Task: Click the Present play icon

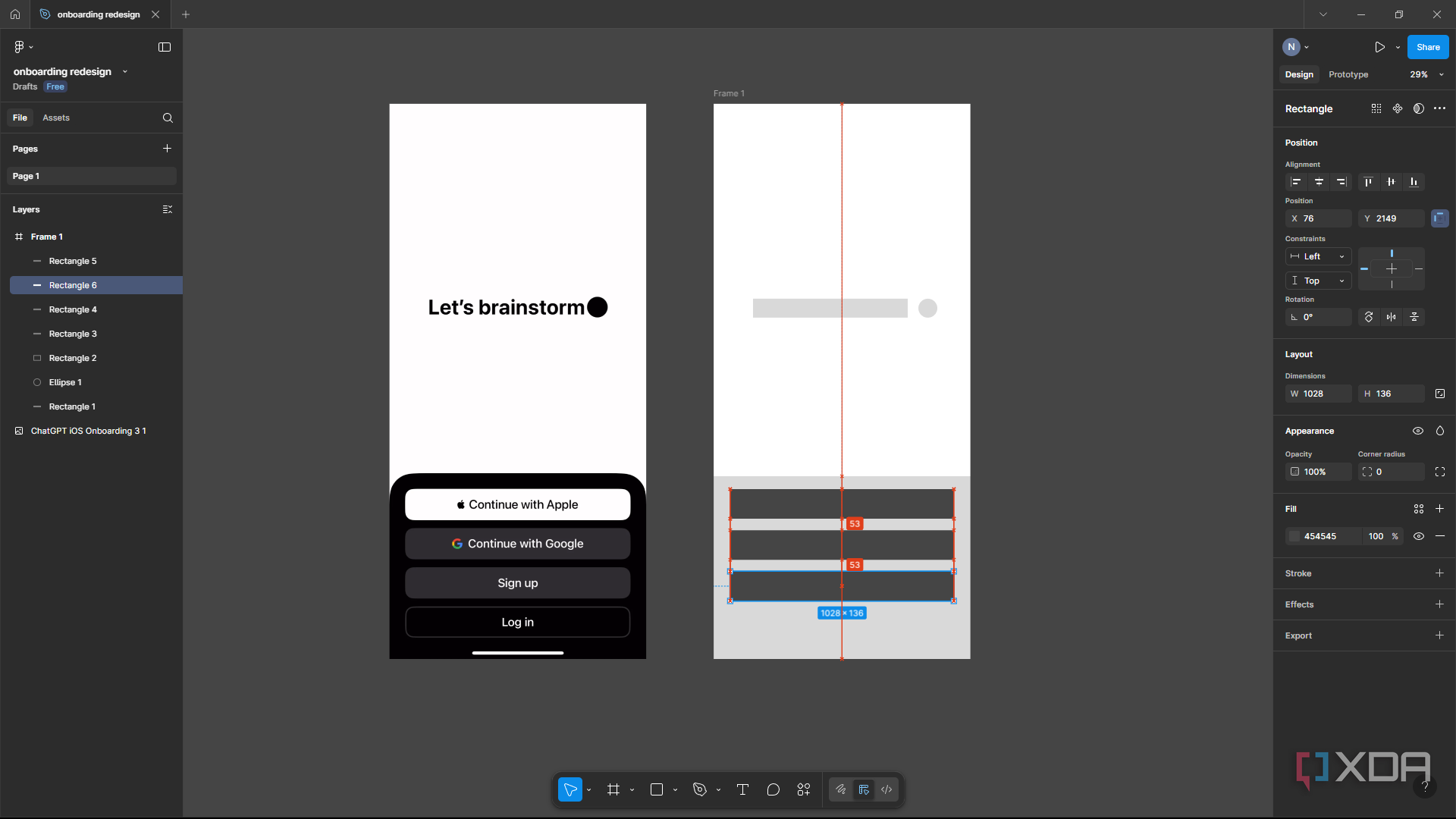Action: (1379, 47)
